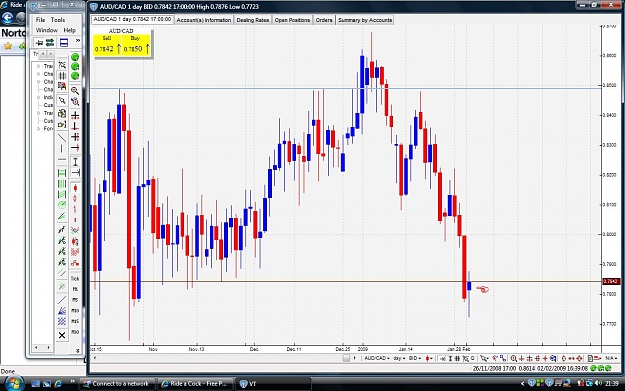Click the pin icon in the small window toolbar

point(39,42)
